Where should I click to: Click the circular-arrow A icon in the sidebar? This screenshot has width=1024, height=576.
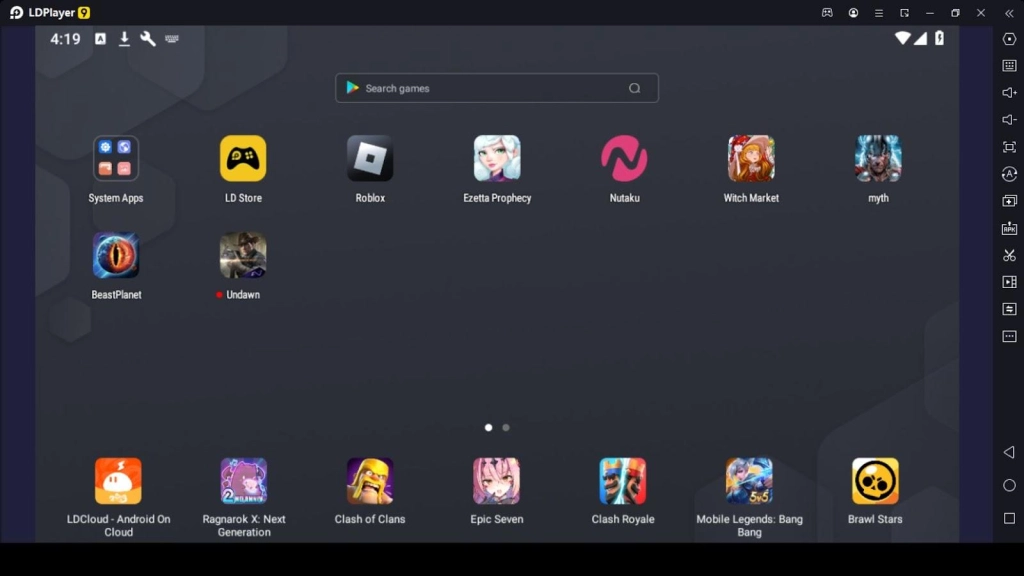1009,174
